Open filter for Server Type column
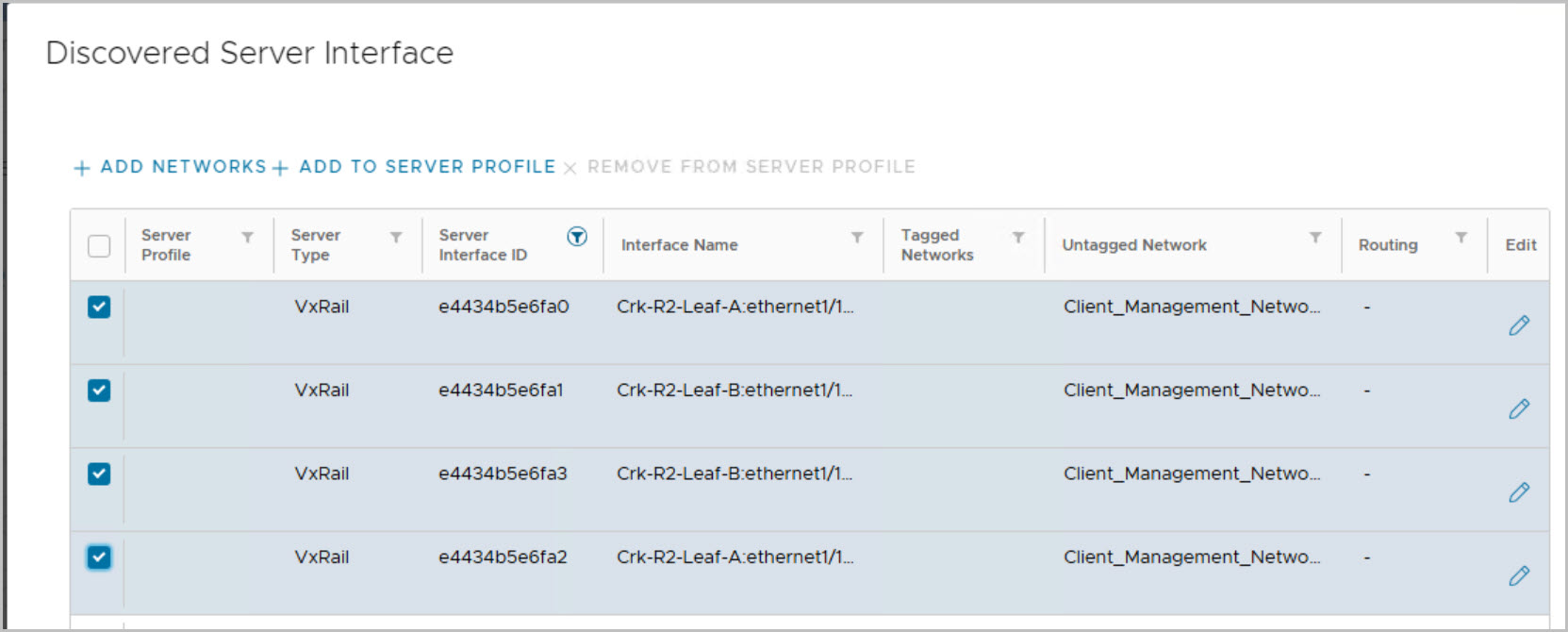1568x632 pixels. [x=396, y=238]
